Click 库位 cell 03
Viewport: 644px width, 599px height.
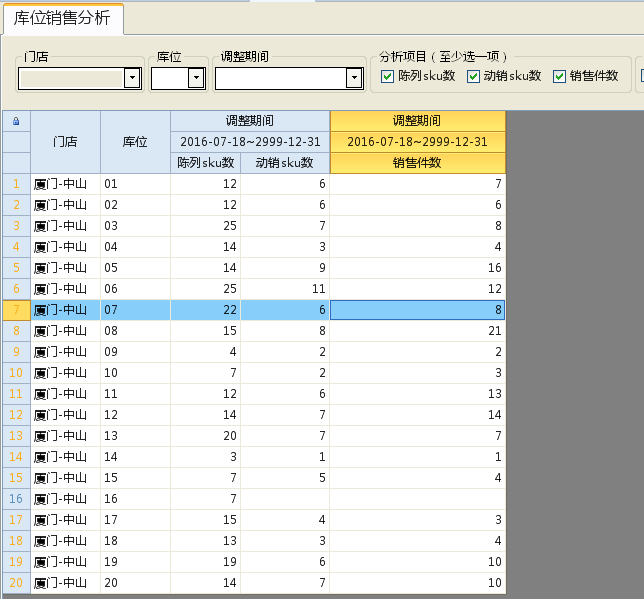135,226
